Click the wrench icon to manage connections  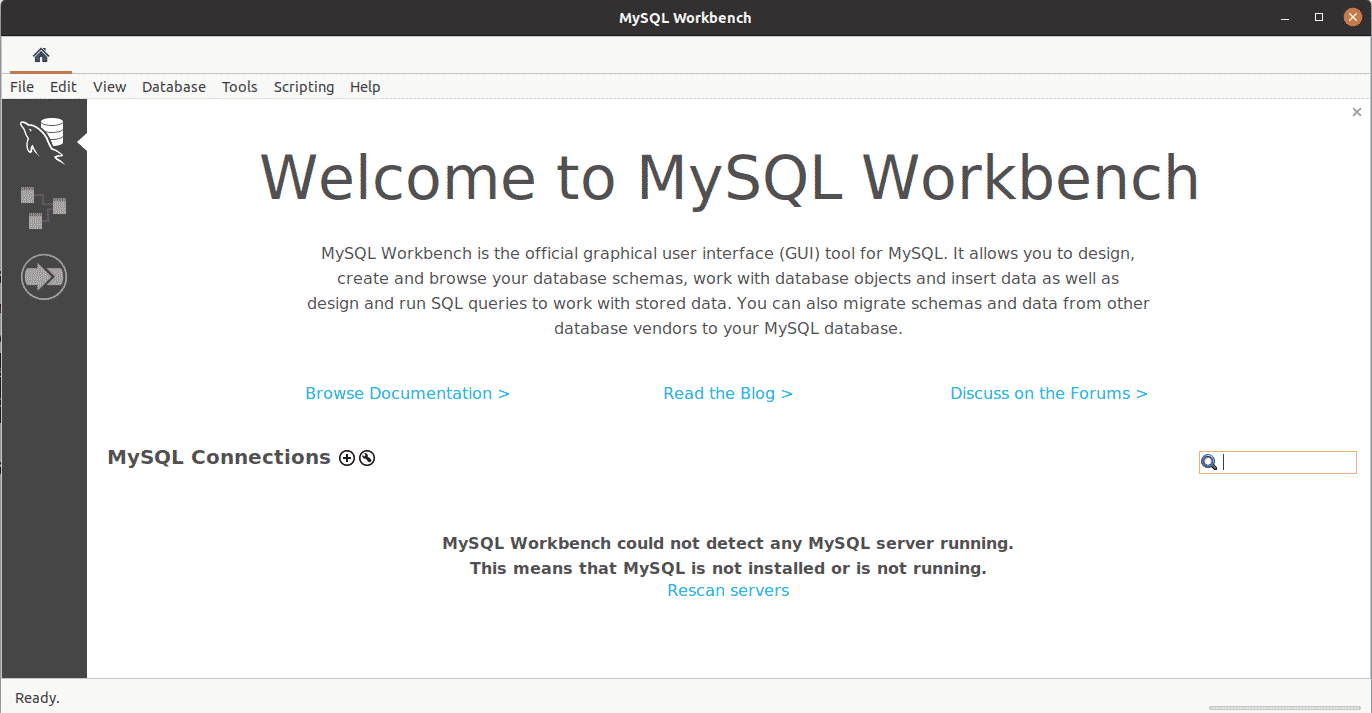(367, 458)
